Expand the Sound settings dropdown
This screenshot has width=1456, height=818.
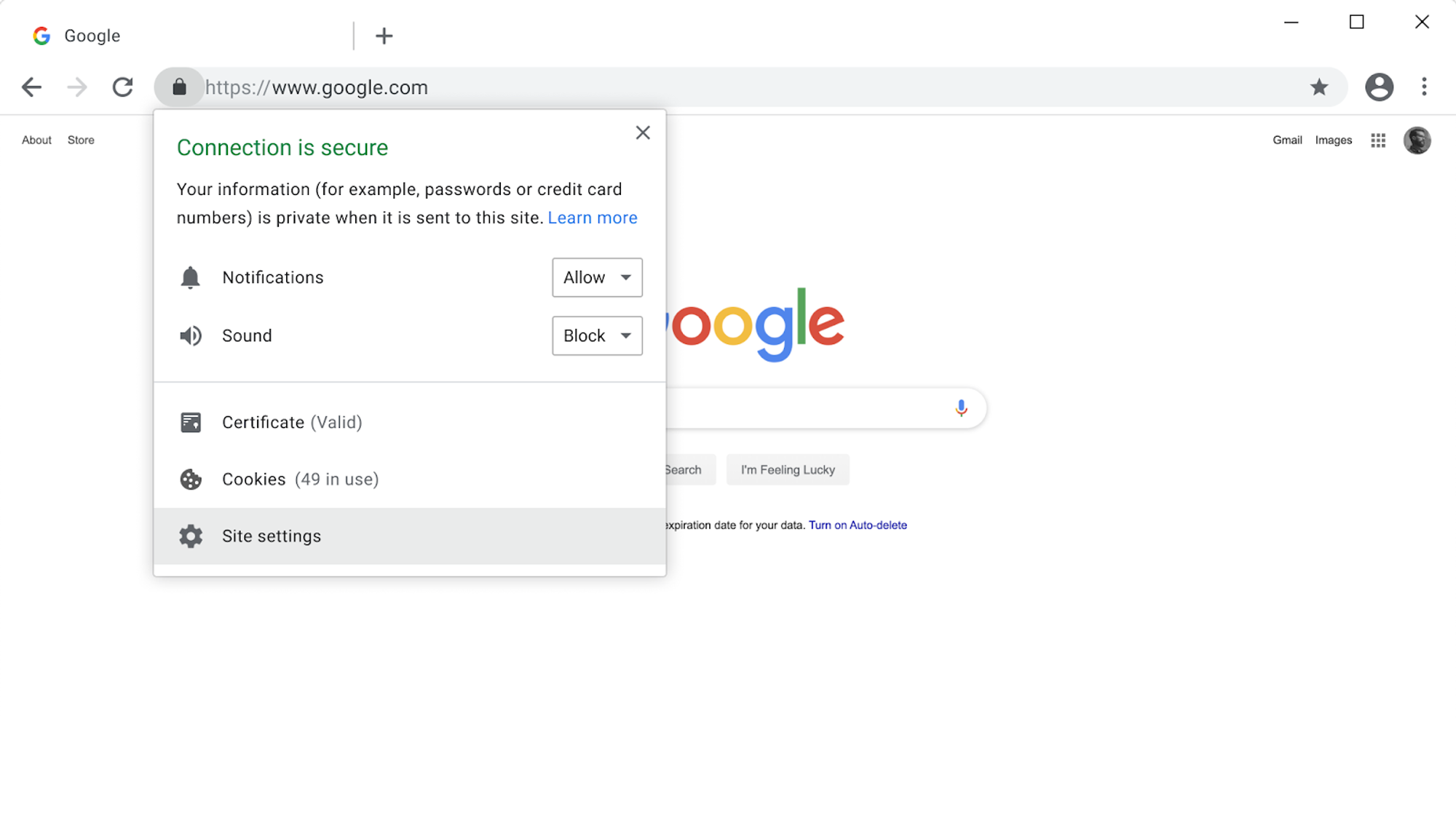(x=596, y=335)
